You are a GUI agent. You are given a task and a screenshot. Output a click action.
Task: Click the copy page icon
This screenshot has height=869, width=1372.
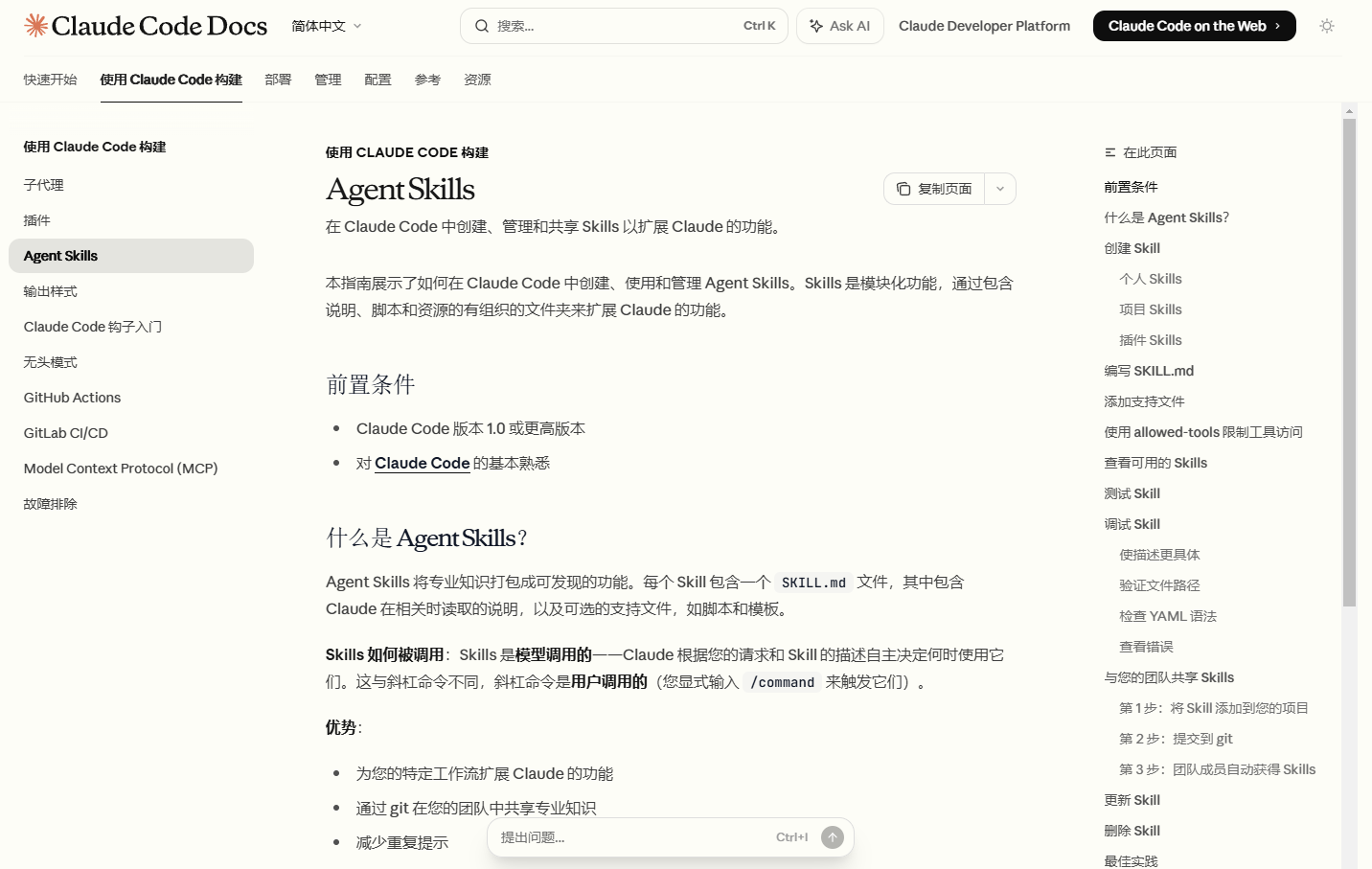click(x=903, y=189)
